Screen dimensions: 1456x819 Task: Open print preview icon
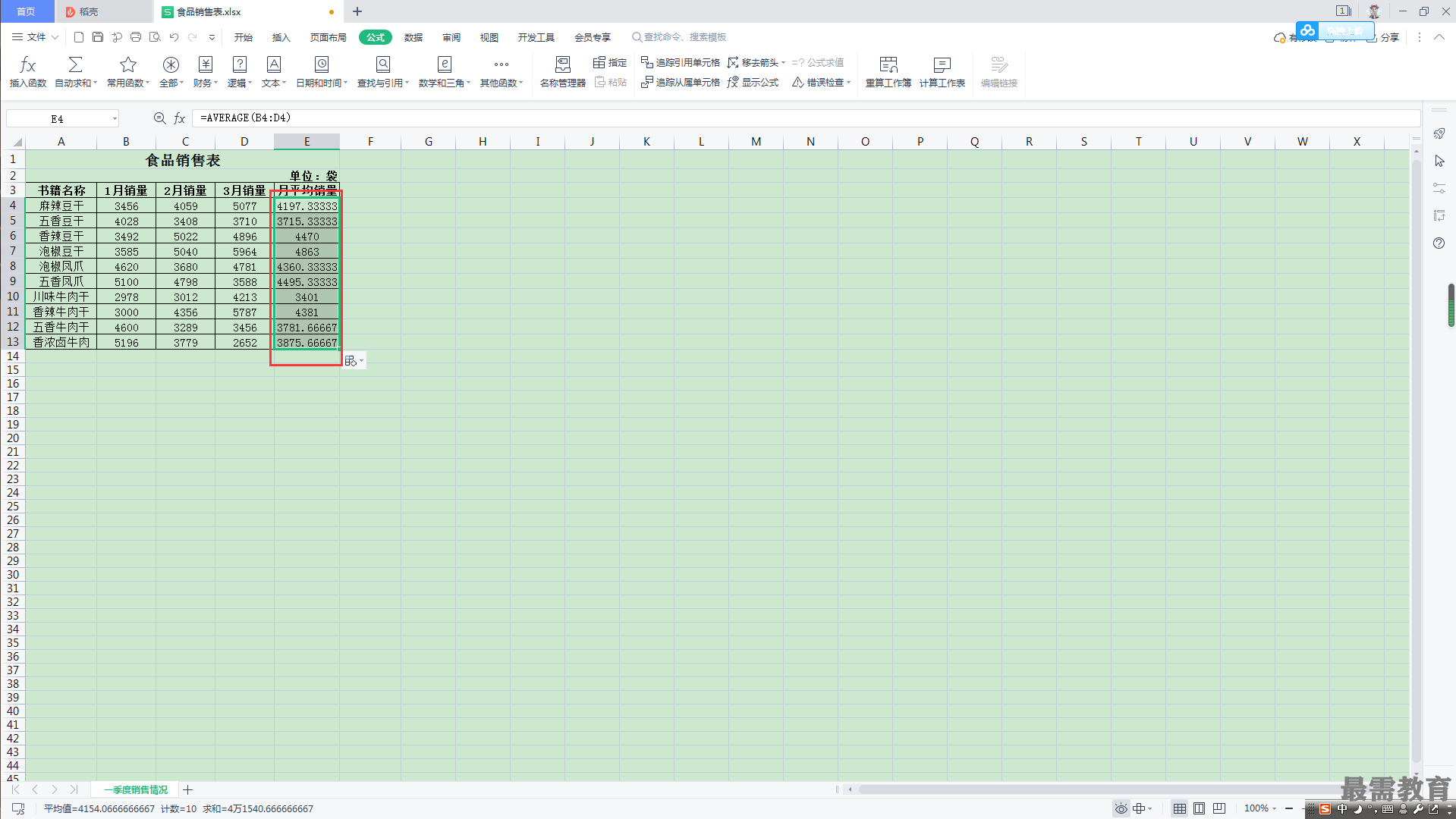155,37
